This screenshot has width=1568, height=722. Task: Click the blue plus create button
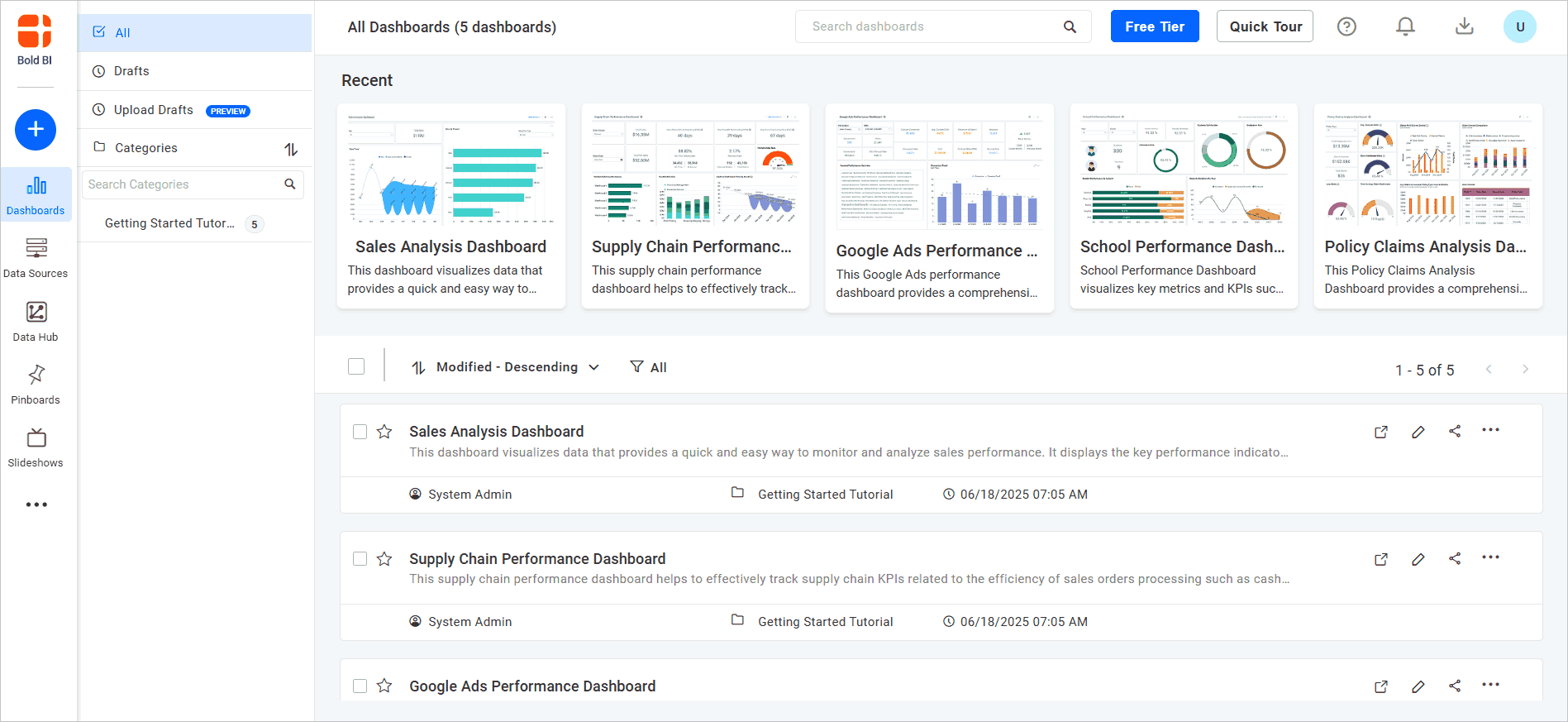pyautogui.click(x=36, y=130)
